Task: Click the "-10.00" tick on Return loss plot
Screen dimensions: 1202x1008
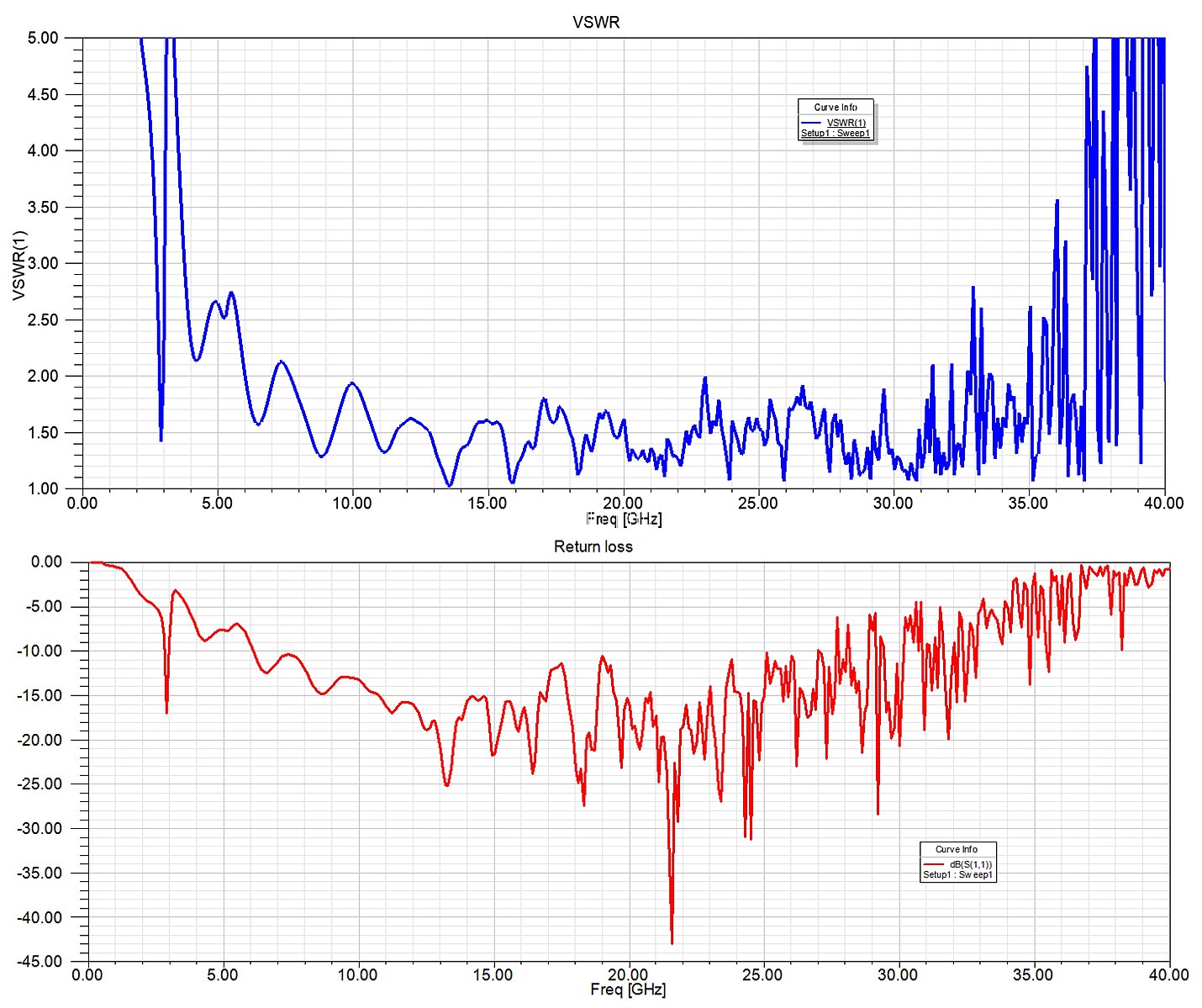Action: 40,652
